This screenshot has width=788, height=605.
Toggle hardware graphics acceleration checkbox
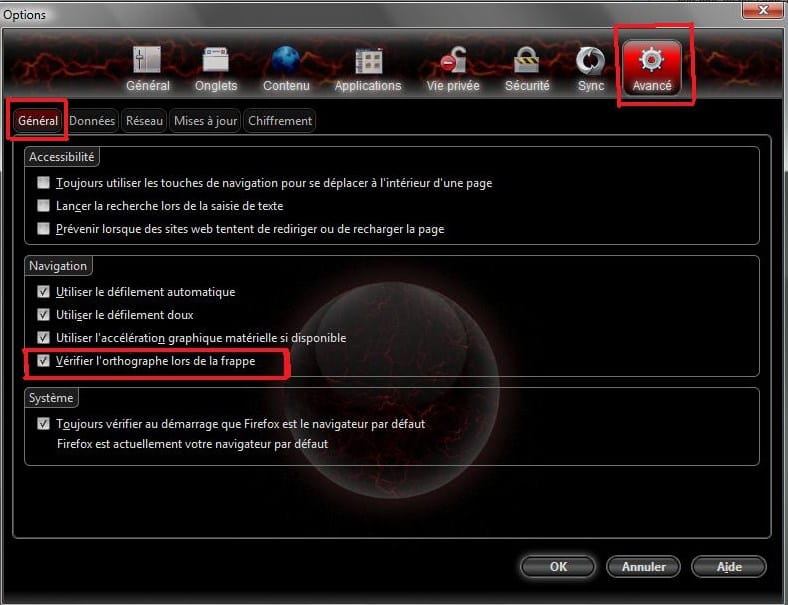point(44,338)
